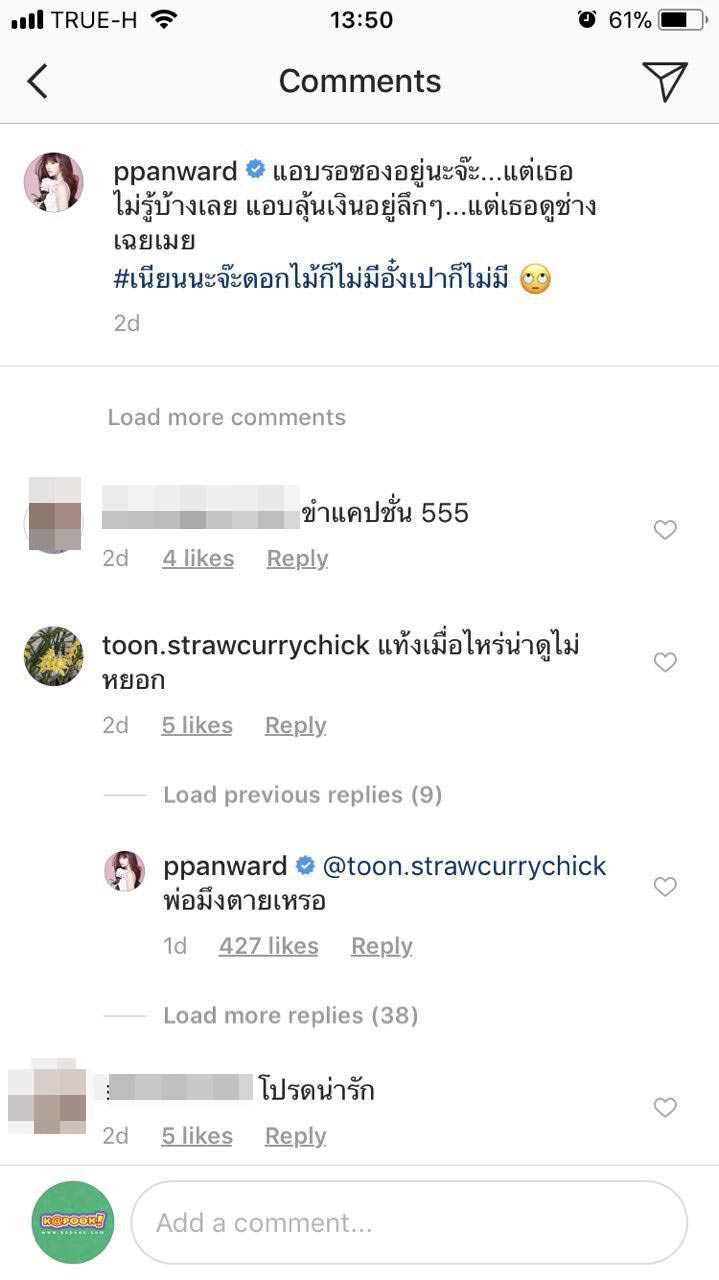
Task: Like toon.strawcurrychick's comment with the heart
Action: (x=665, y=662)
